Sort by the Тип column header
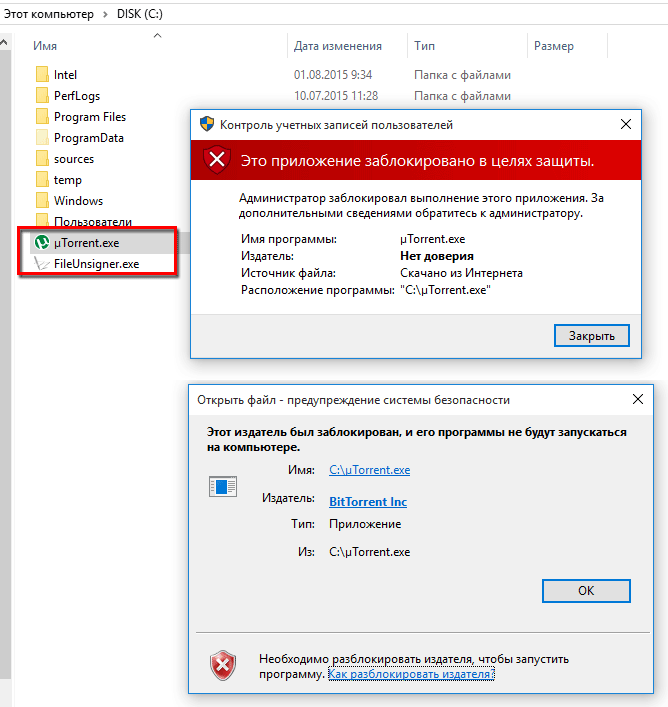The image size is (668, 707). 425,46
